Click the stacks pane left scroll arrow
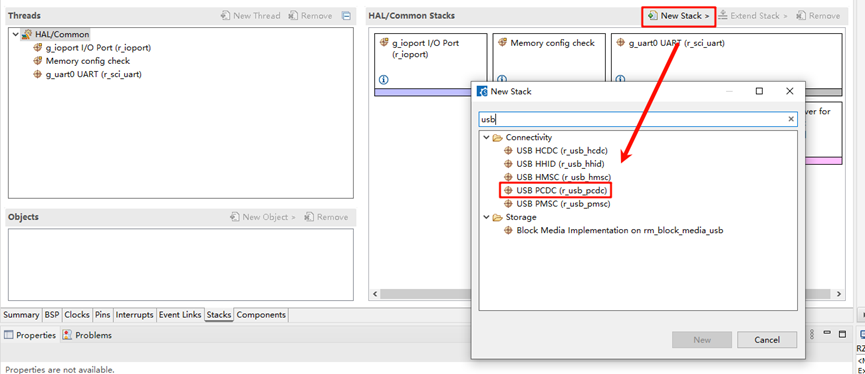 click(374, 295)
